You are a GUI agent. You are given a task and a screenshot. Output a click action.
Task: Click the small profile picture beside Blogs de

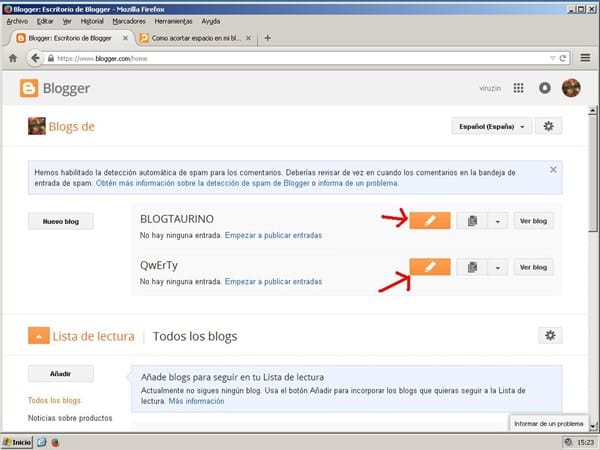(x=37, y=126)
